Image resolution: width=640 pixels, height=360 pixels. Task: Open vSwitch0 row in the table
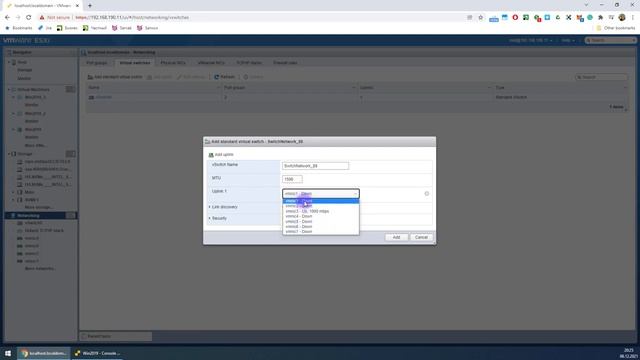pyautogui.click(x=104, y=97)
